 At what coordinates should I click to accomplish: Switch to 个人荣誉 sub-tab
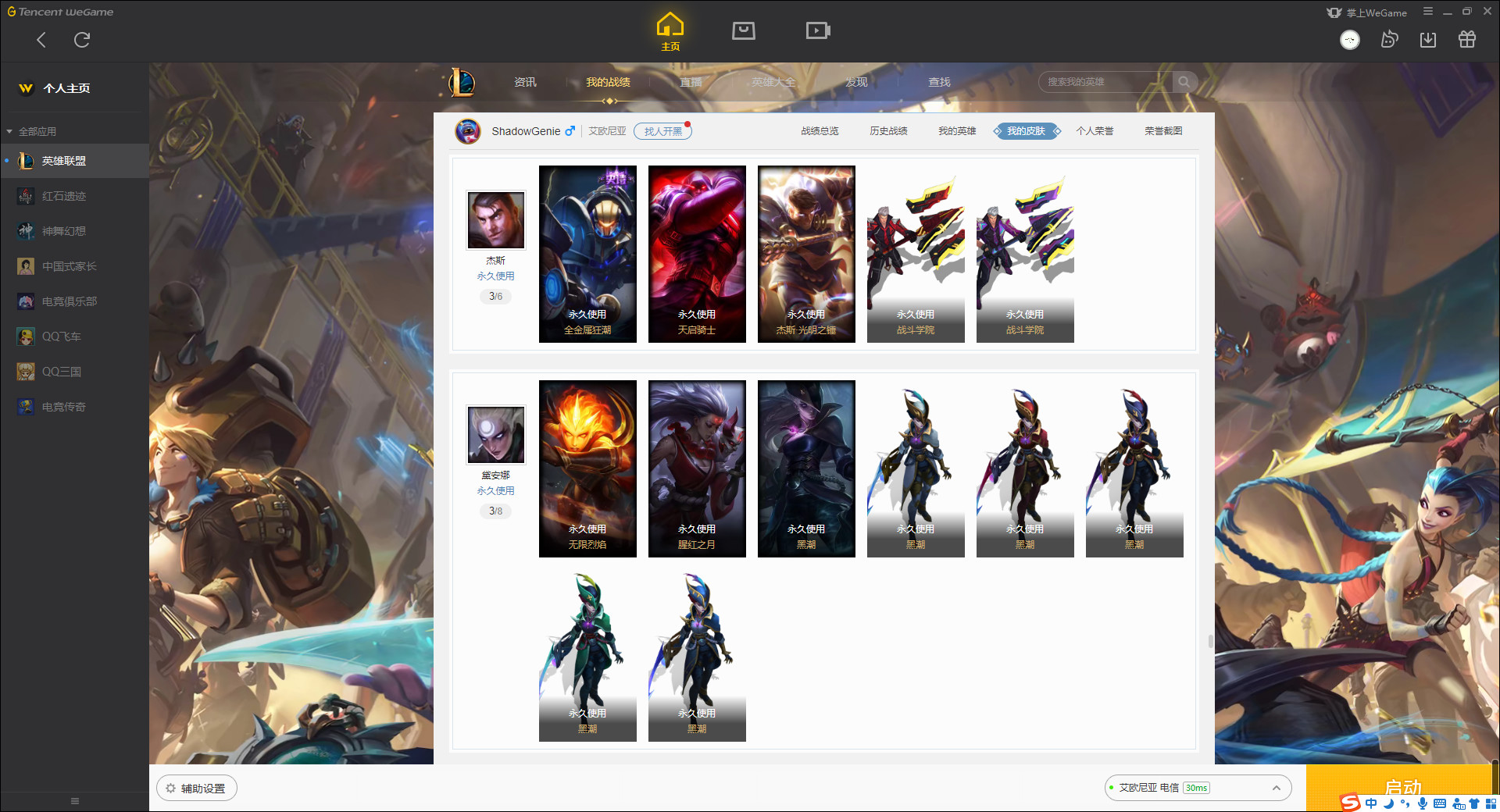pyautogui.click(x=1095, y=131)
